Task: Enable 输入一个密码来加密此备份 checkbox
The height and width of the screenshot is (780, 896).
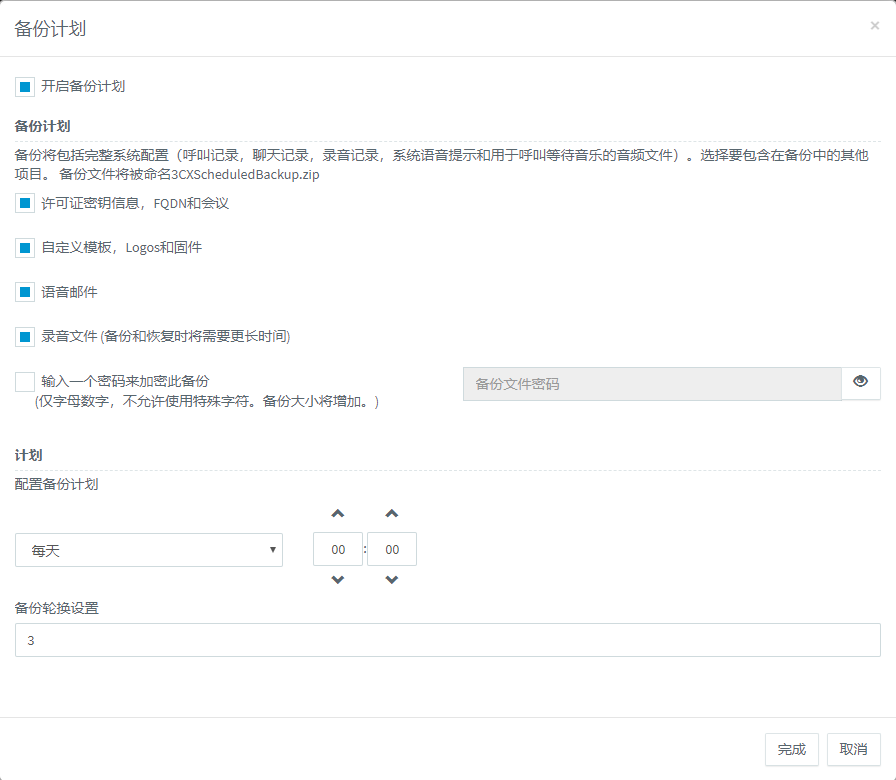Action: coord(25,381)
